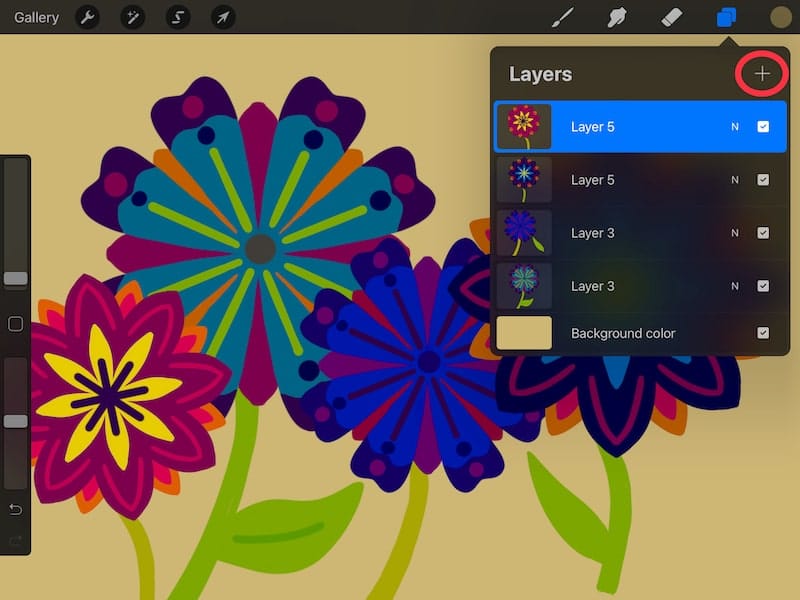
Task: Open the Actions wrench menu
Action: point(87,18)
